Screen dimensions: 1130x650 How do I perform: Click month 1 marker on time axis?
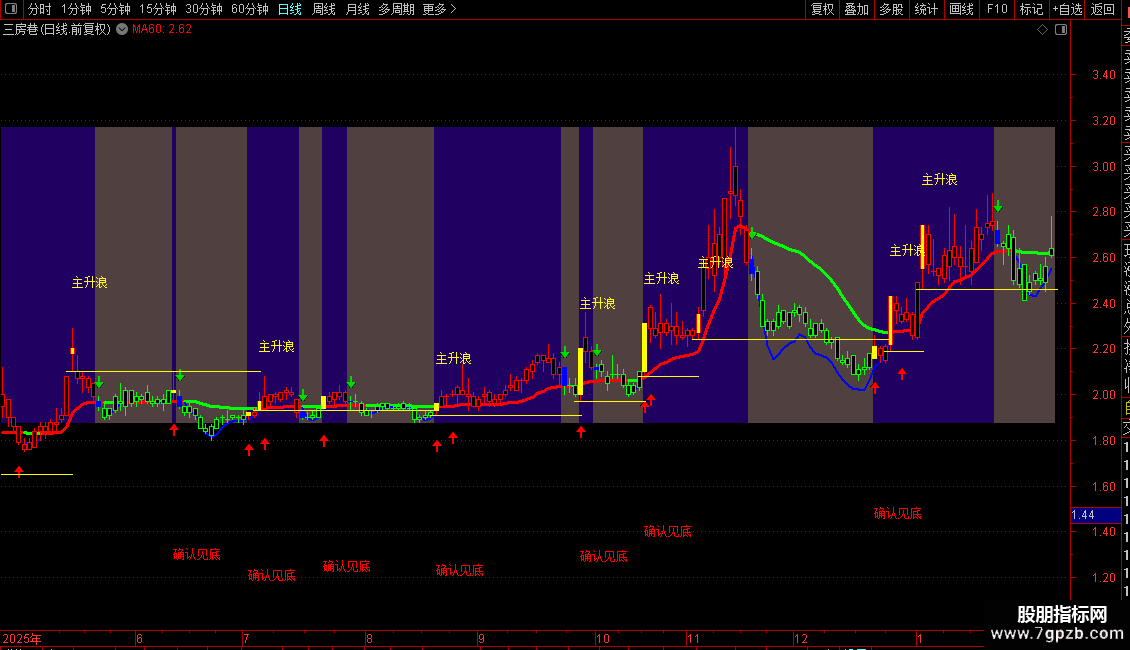[x=920, y=639]
